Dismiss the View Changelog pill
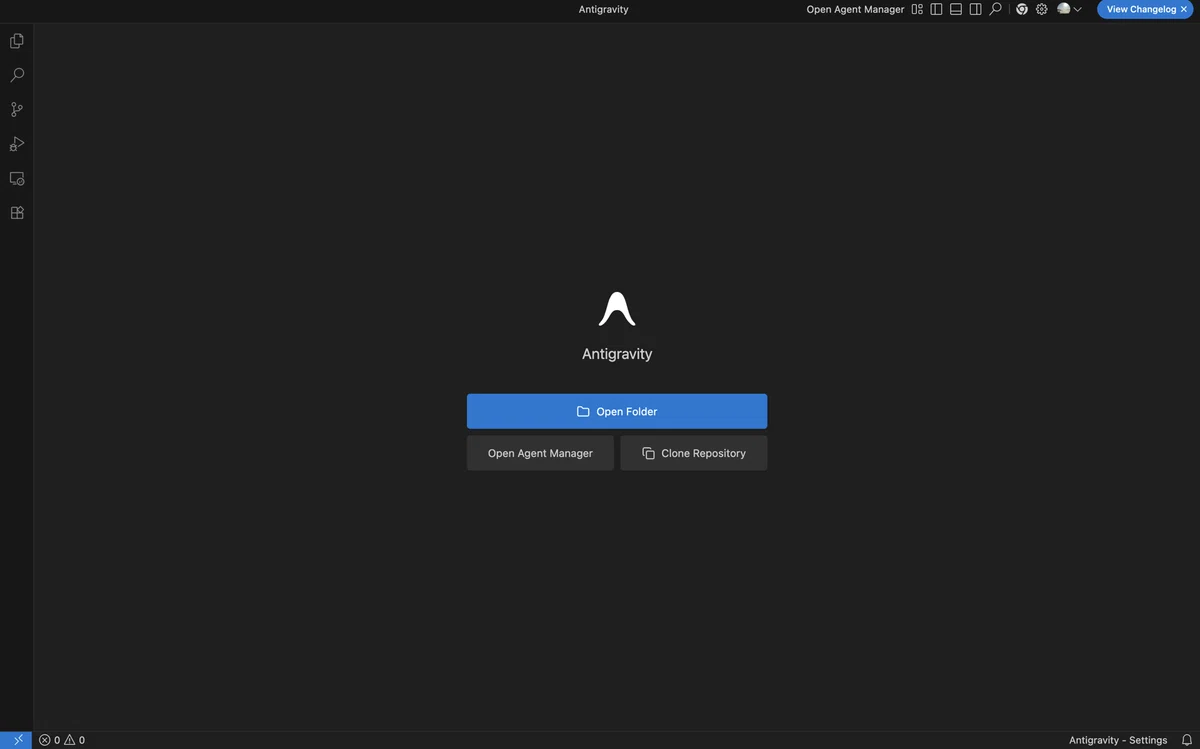This screenshot has height=749, width=1200. coord(1184,9)
